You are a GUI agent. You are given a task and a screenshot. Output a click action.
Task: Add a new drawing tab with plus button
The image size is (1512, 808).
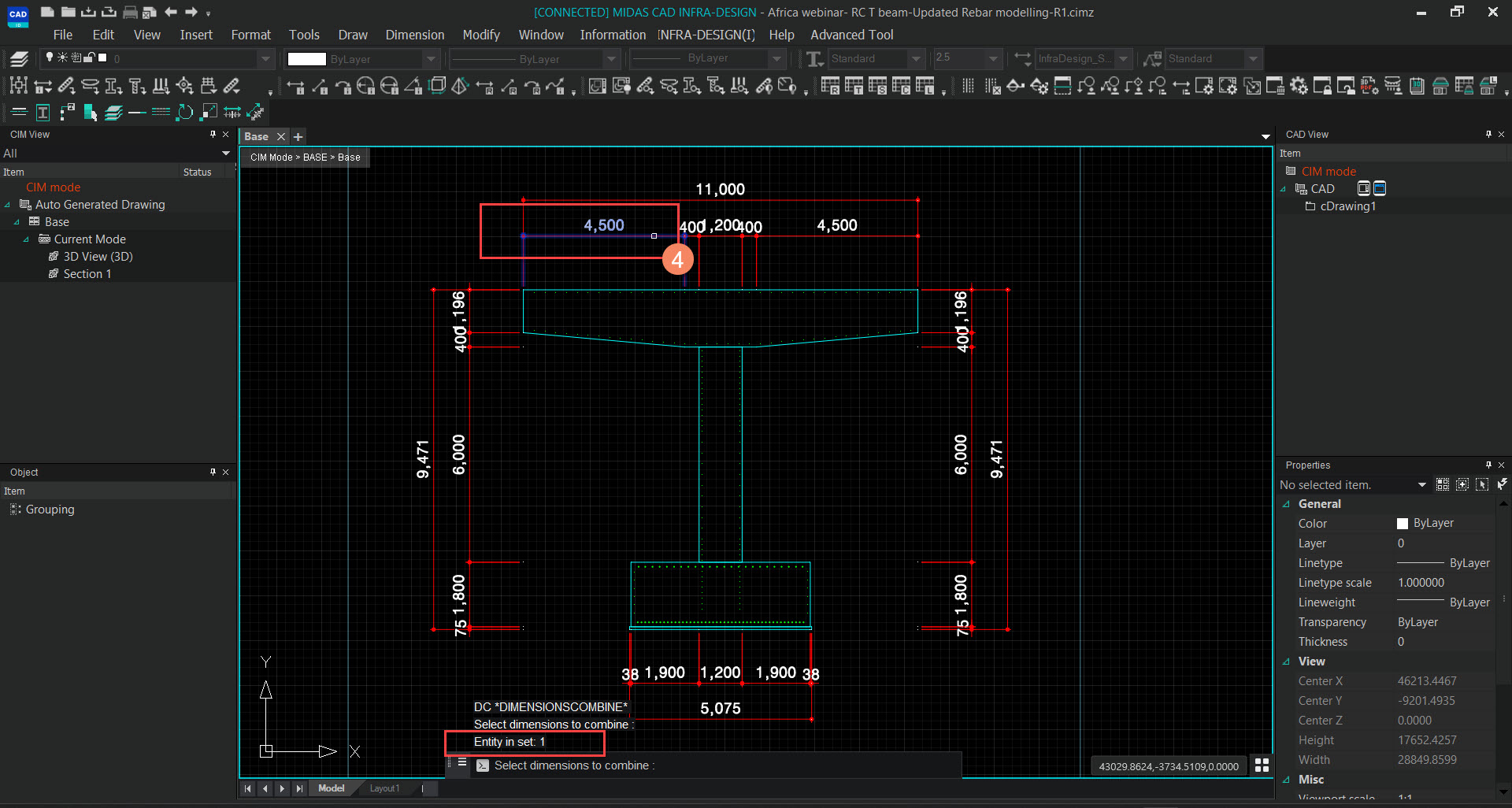[298, 137]
